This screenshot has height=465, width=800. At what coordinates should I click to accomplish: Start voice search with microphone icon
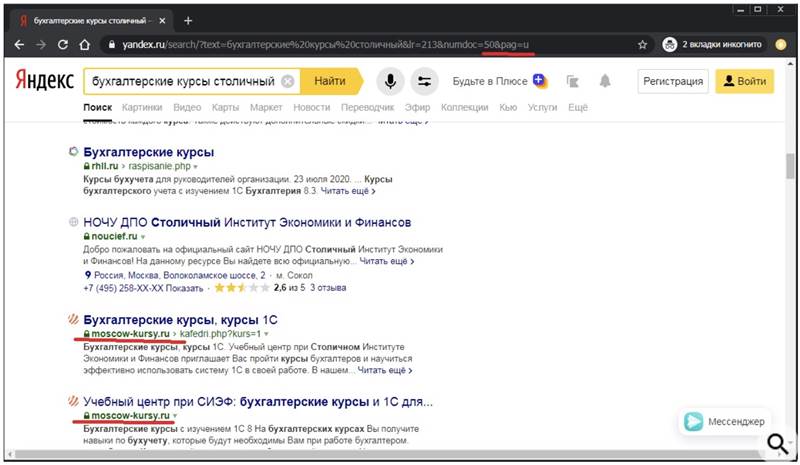point(390,81)
